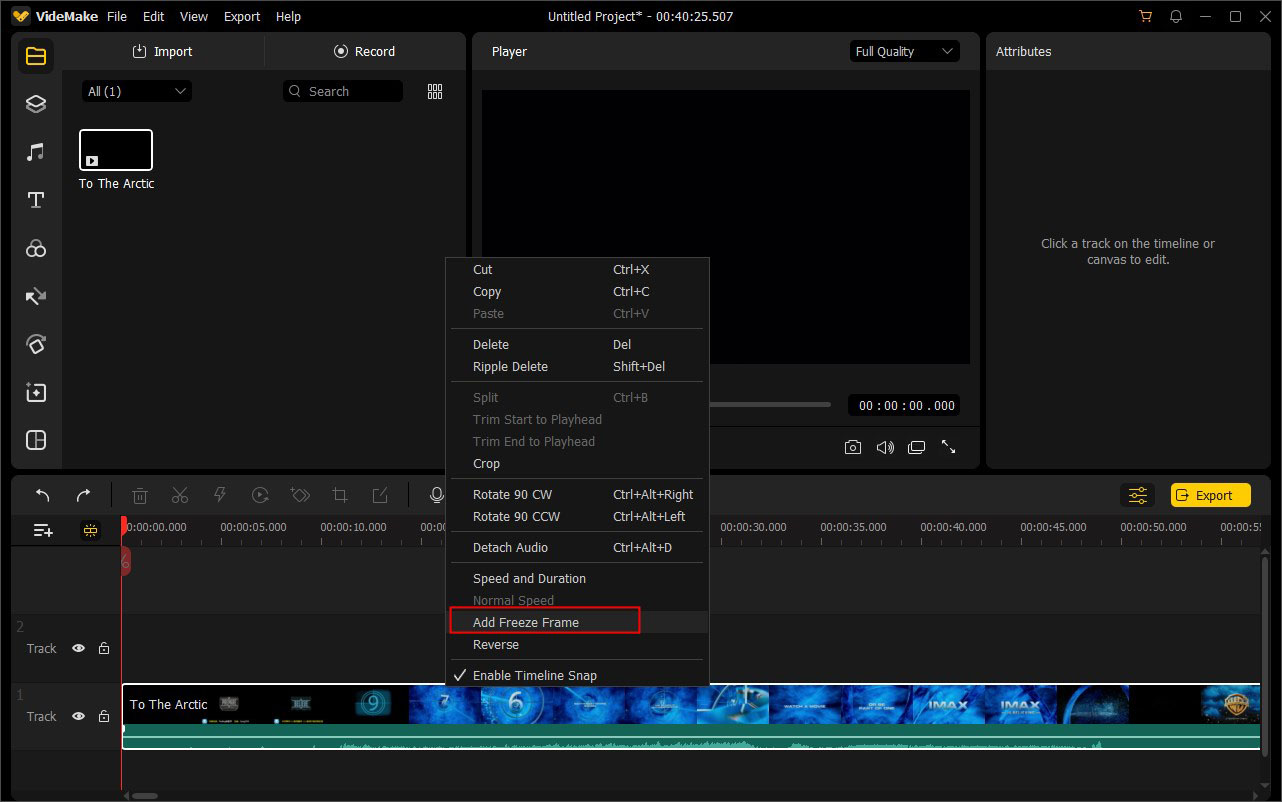The width and height of the screenshot is (1282, 802).
Task: Select the Audio panel in the sidebar
Action: point(35,151)
